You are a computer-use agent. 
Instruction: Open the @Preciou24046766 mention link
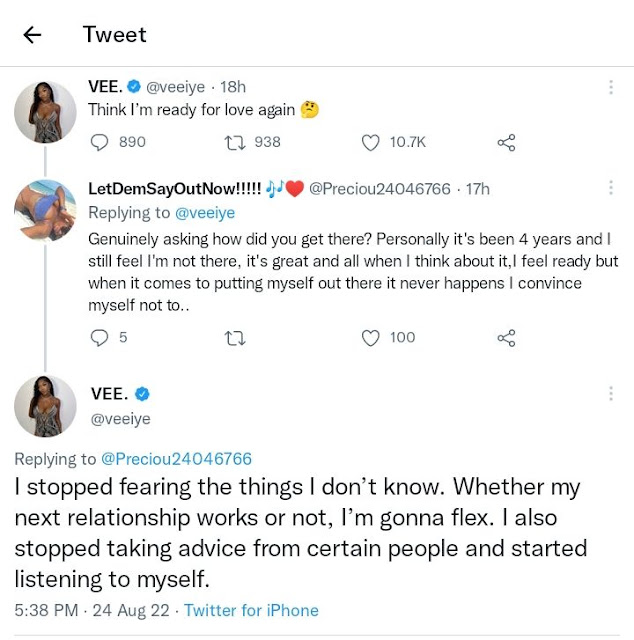click(176, 459)
